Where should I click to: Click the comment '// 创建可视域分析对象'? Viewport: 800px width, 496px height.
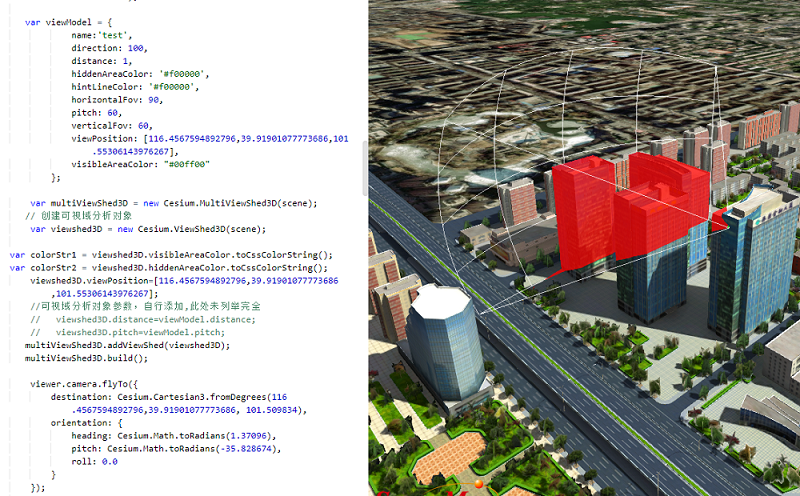(x=79, y=216)
